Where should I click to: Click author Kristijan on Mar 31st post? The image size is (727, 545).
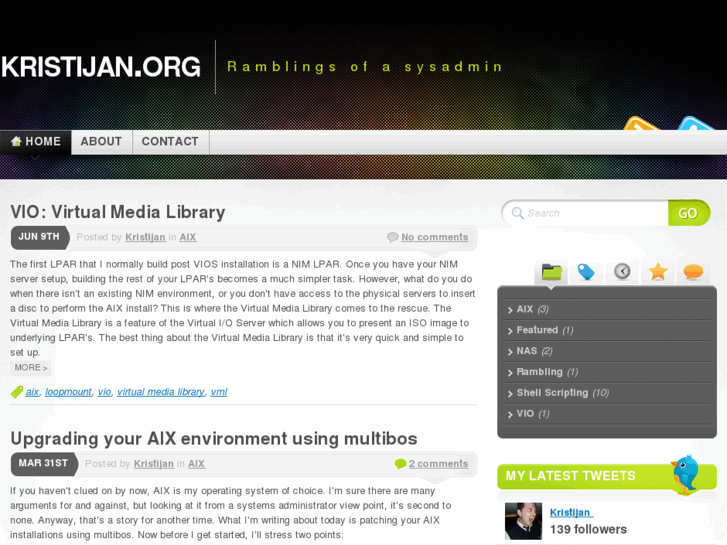(154, 464)
